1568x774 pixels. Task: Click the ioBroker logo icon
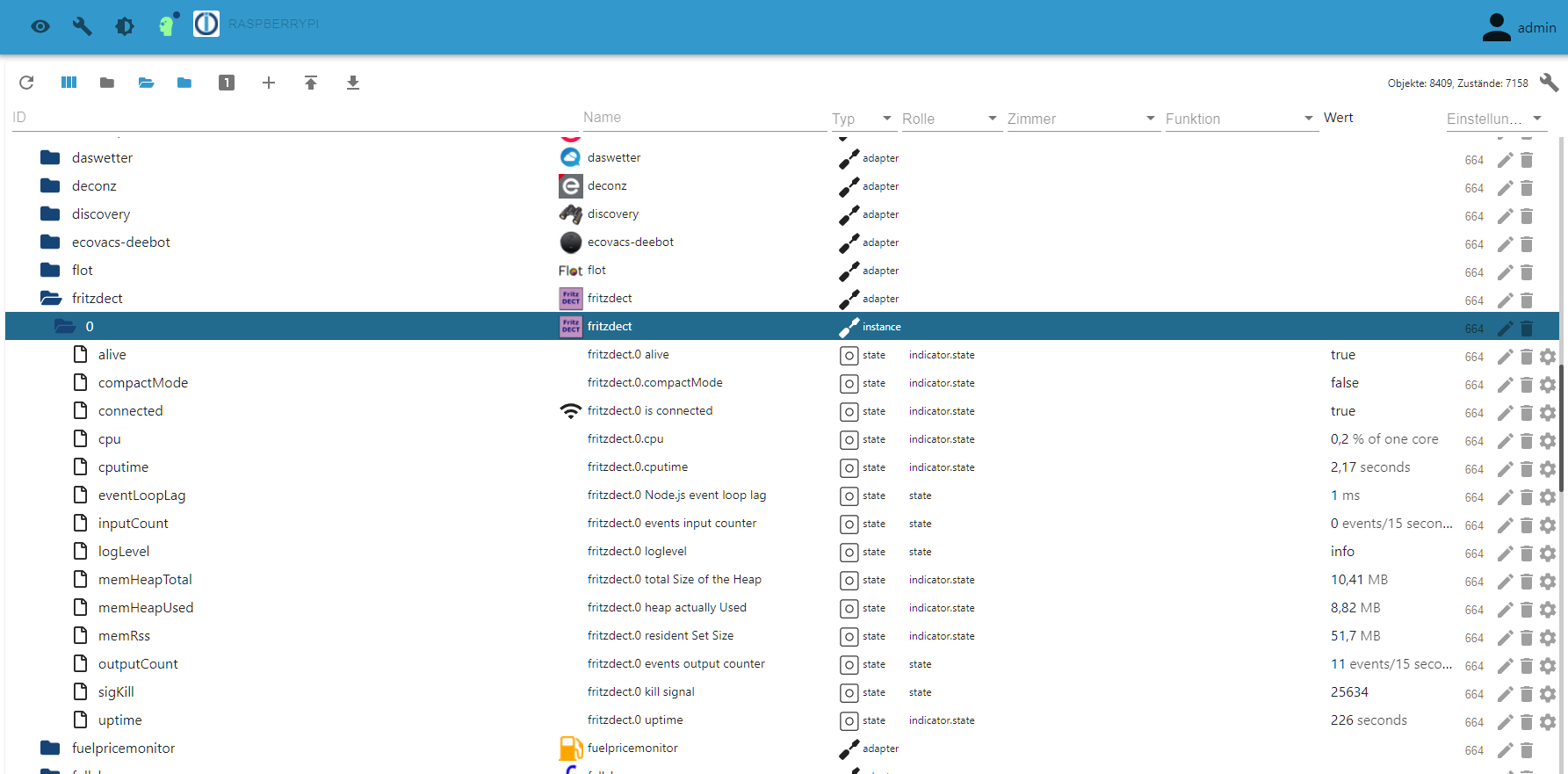[x=206, y=24]
